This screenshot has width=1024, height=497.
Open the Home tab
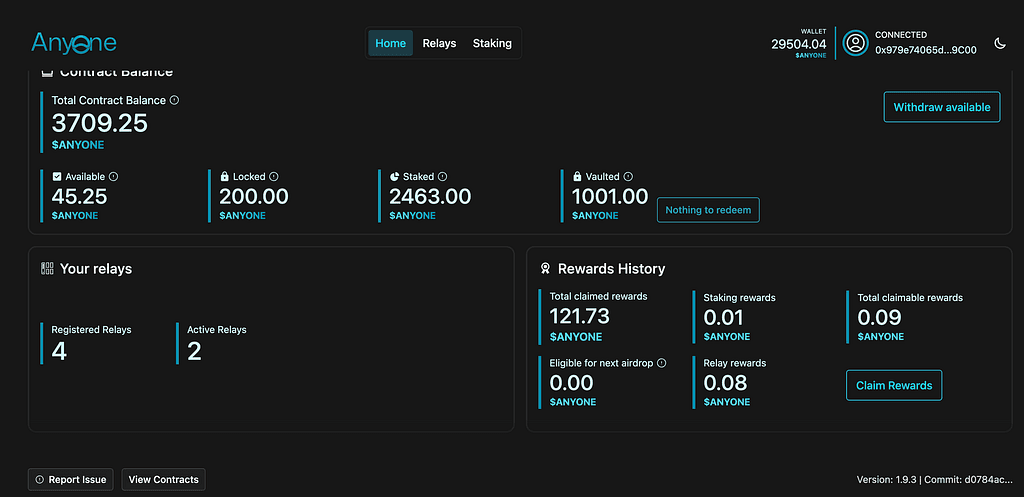tap(390, 43)
